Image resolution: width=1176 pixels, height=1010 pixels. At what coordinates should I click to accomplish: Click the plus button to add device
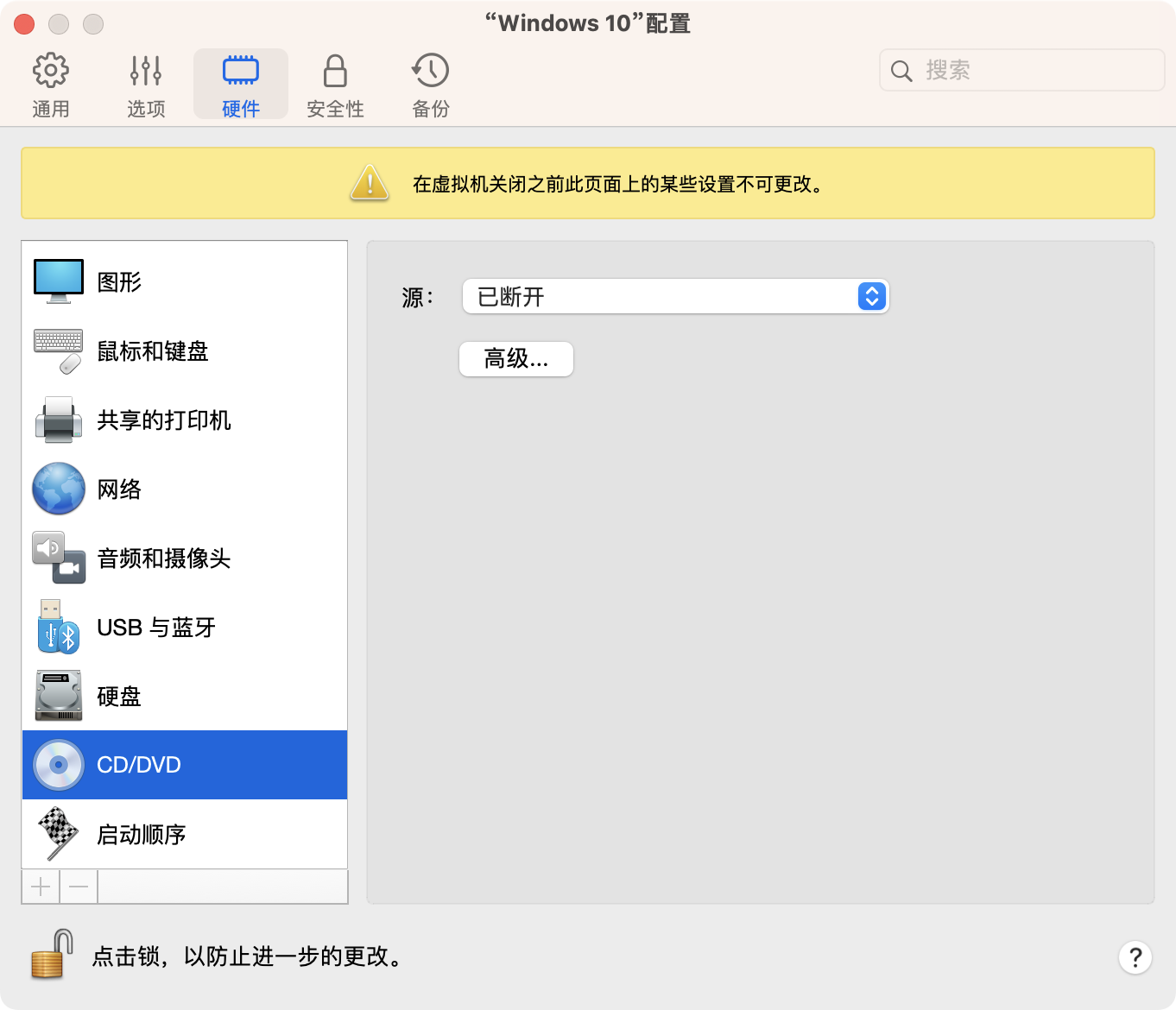tap(41, 887)
